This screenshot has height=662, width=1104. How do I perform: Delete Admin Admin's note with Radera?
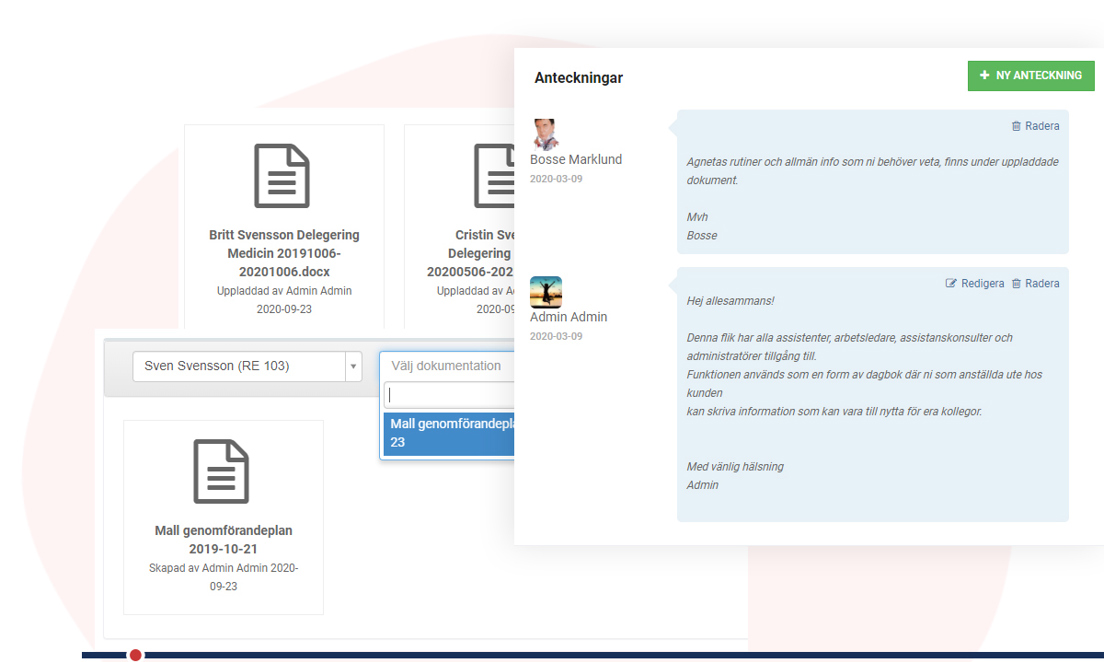[1035, 284]
